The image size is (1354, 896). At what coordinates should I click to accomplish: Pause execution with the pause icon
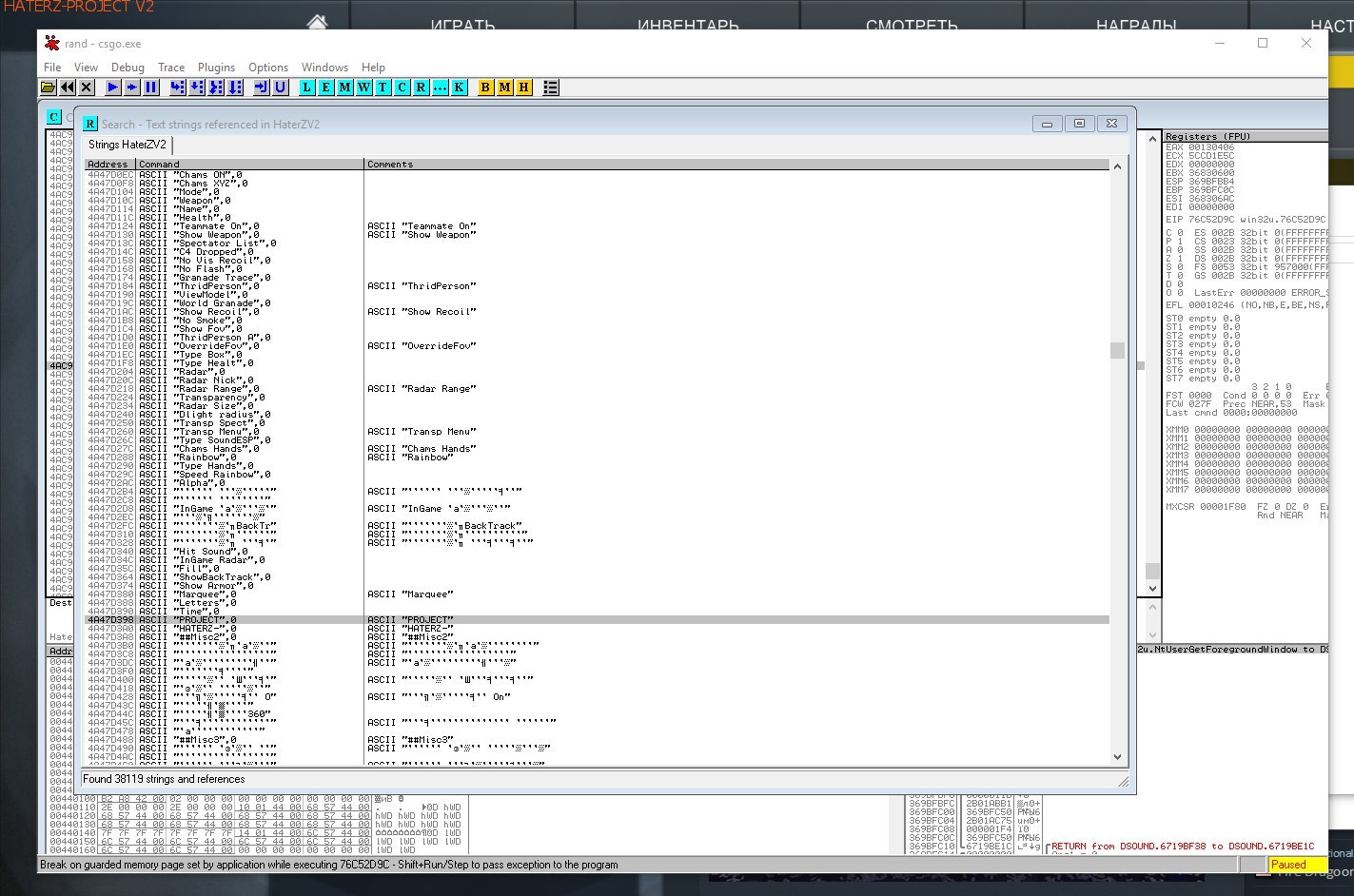click(x=151, y=88)
